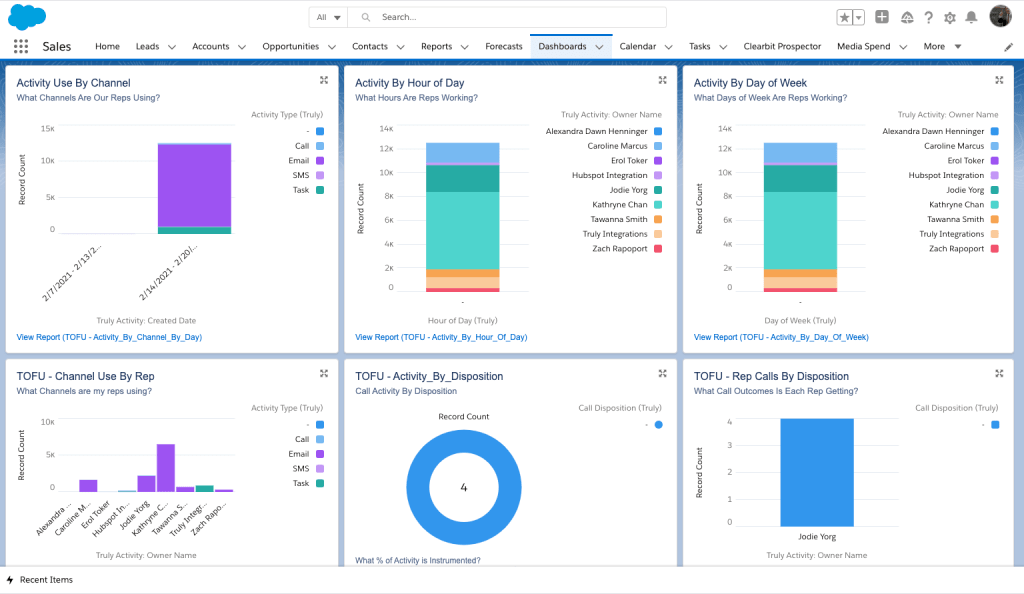Click the global quick-create plus icon

point(881,16)
